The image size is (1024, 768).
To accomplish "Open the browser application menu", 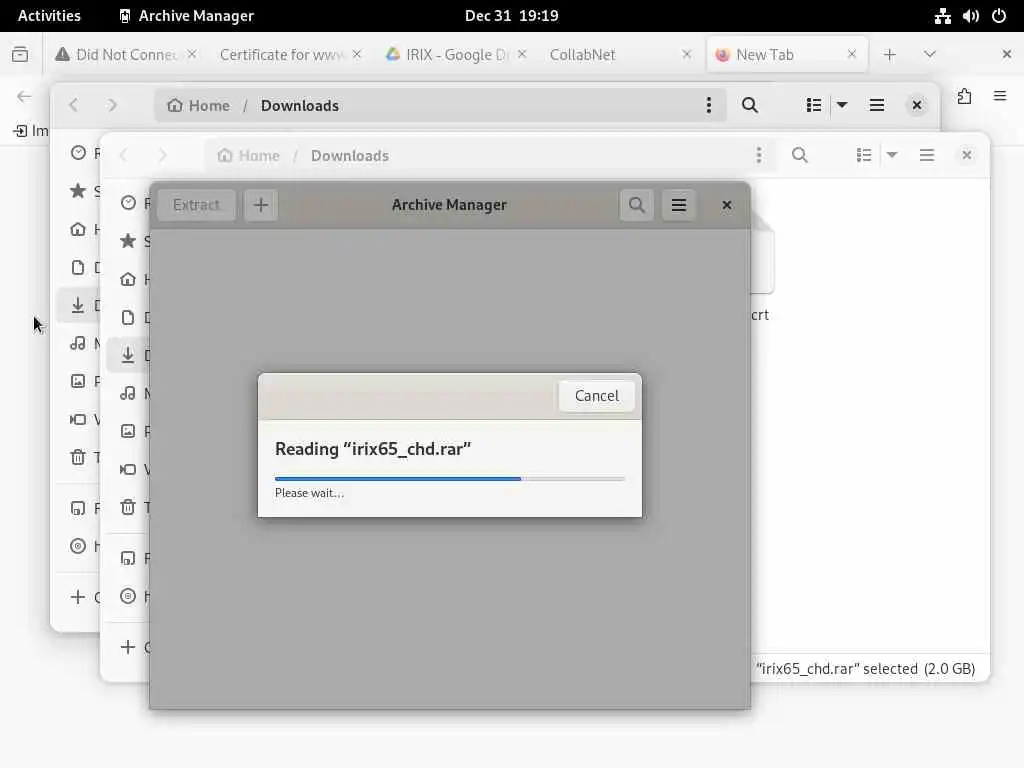I will [x=1000, y=97].
